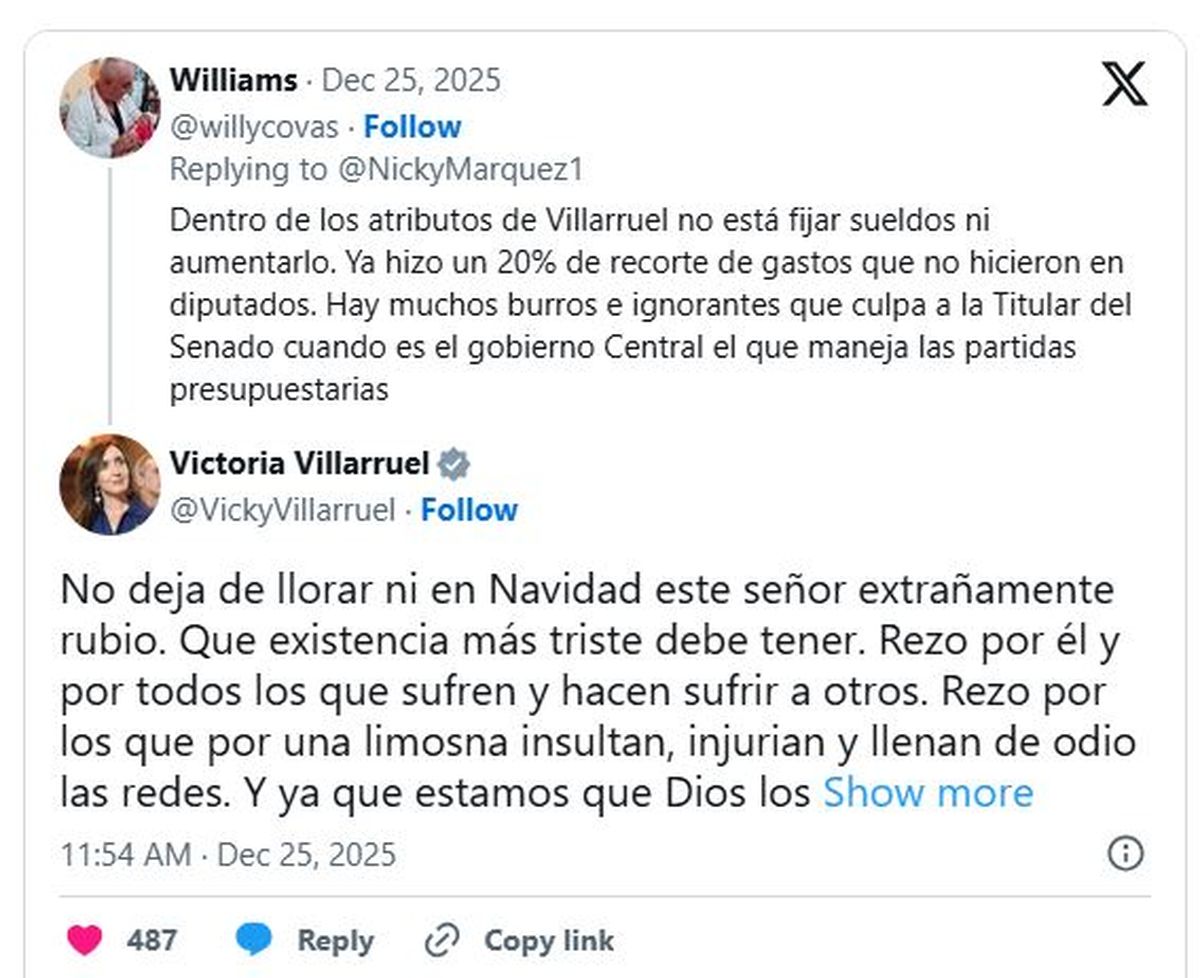Open the @VickyVillarruel handle
Screen dimensions: 1200x978
coord(283,511)
